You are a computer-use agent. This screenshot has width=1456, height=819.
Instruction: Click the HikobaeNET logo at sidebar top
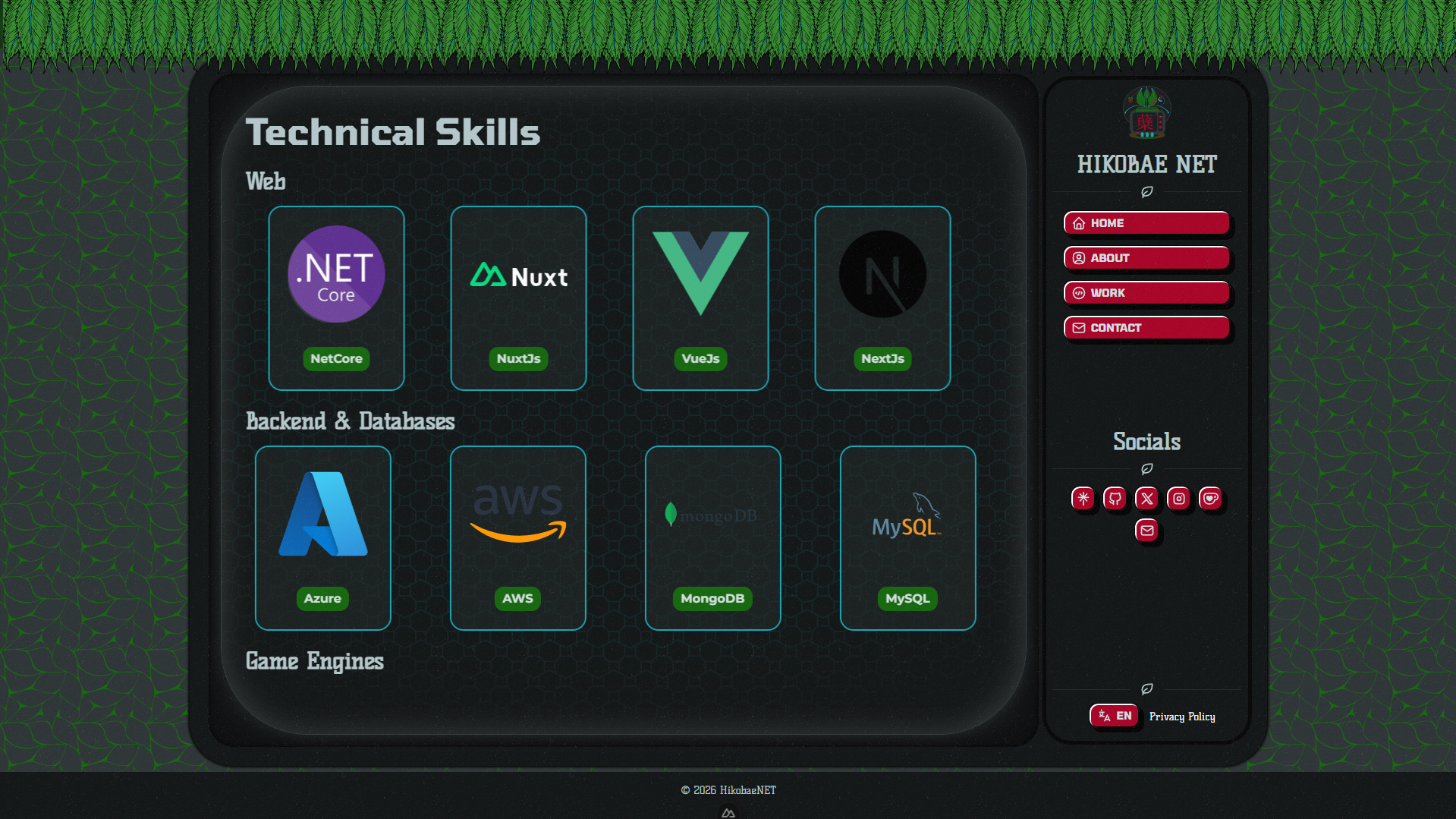pyautogui.click(x=1146, y=113)
